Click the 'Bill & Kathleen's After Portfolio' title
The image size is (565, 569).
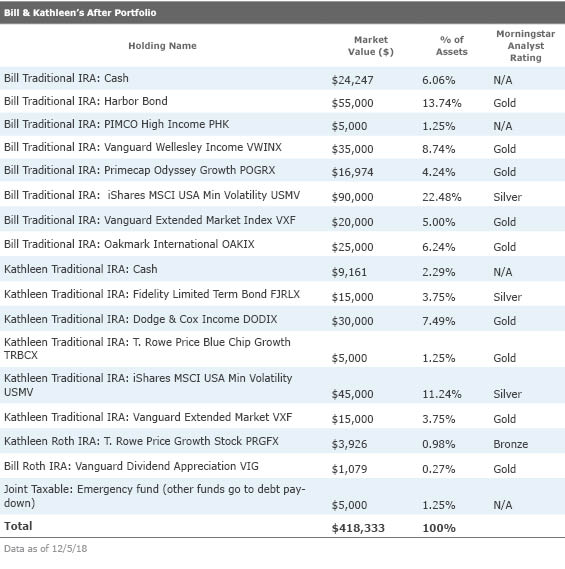[80, 13]
